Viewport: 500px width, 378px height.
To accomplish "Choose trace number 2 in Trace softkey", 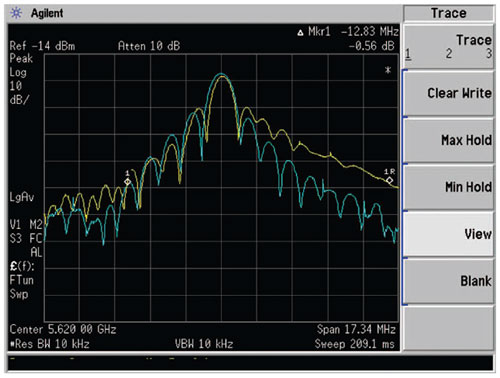I will point(449,54).
